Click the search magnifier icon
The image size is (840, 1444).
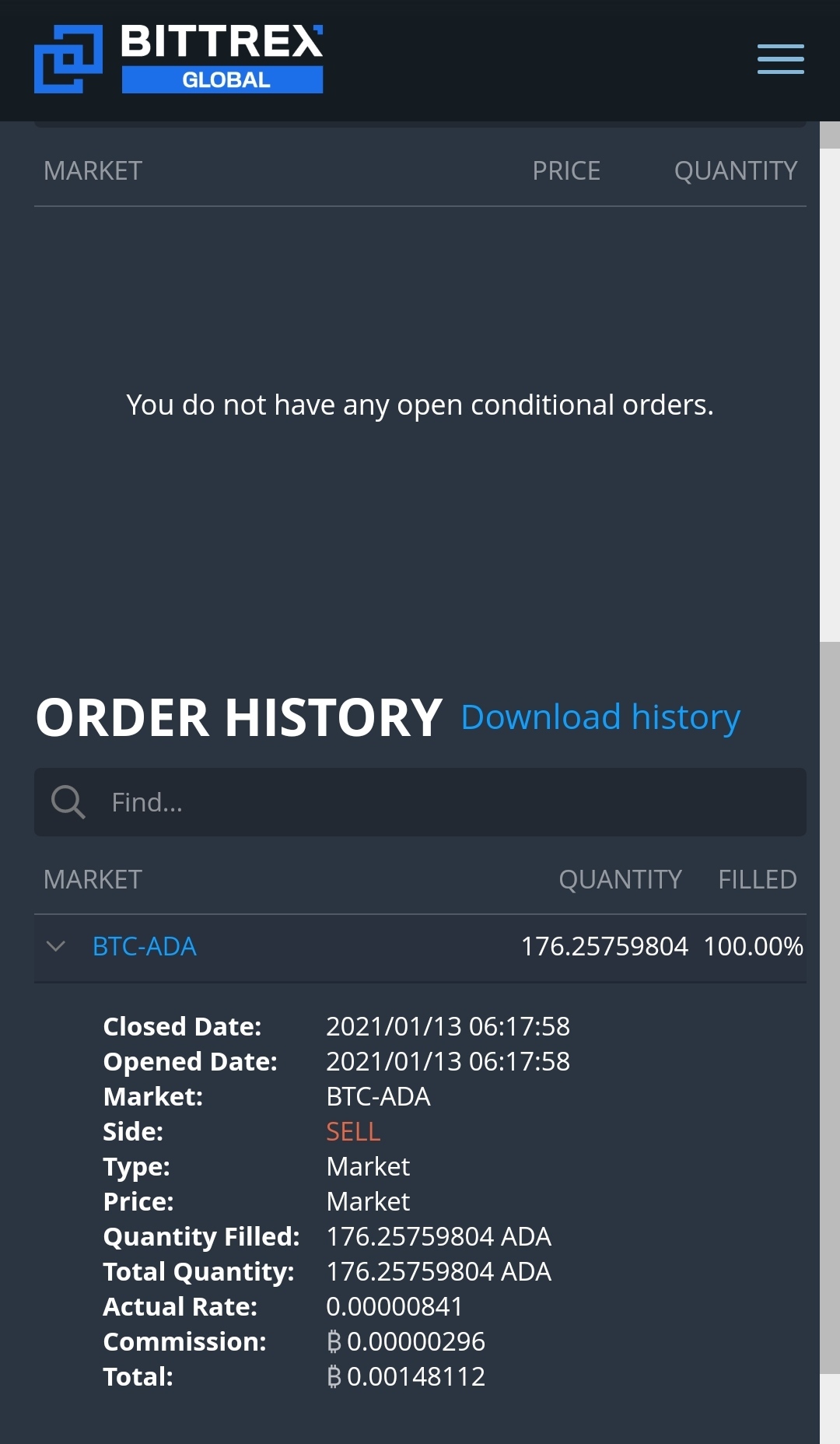(68, 802)
